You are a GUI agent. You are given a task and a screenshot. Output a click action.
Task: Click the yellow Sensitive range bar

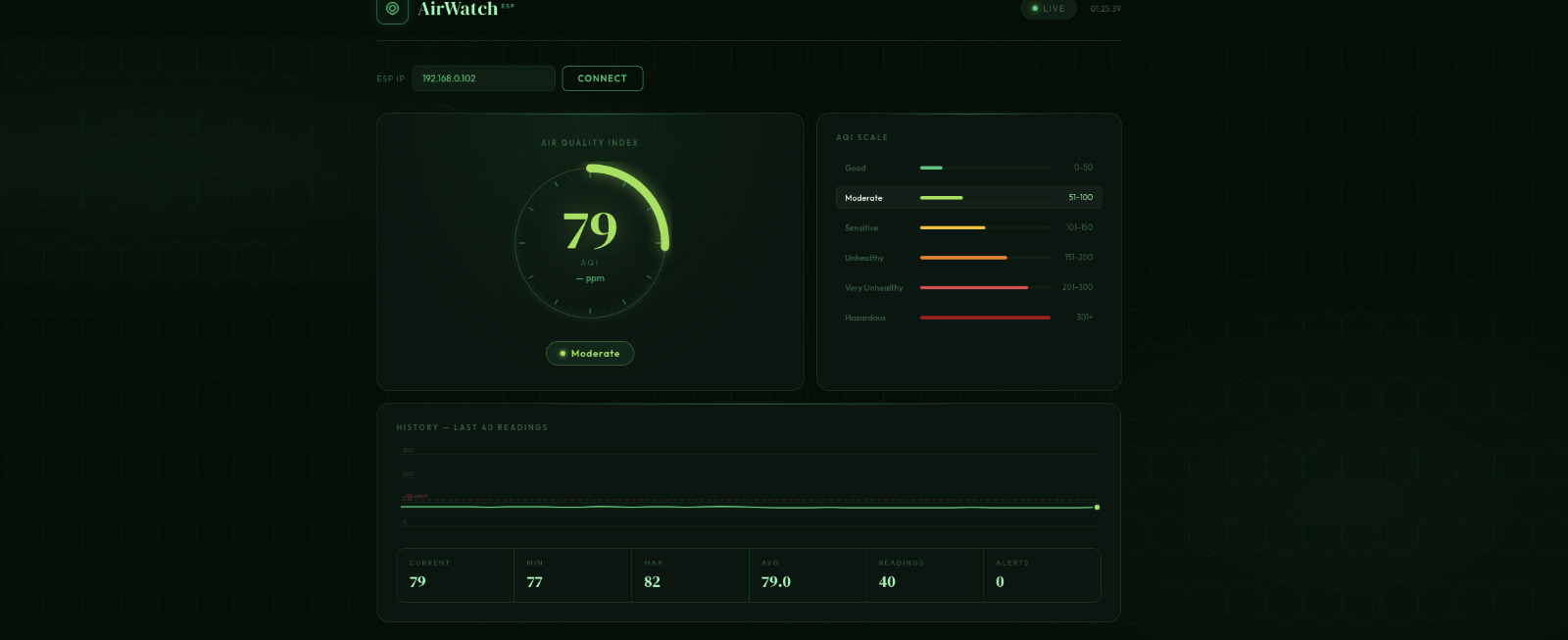pyautogui.click(x=953, y=227)
